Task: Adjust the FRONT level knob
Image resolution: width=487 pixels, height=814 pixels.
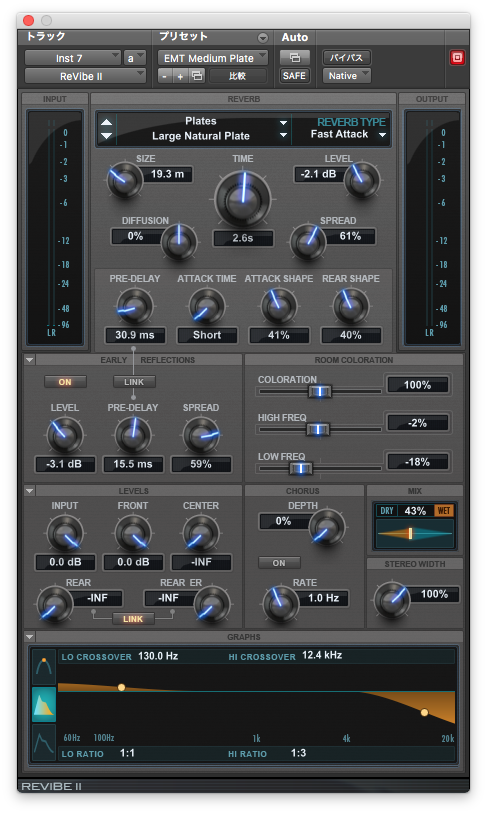Action: click(133, 533)
